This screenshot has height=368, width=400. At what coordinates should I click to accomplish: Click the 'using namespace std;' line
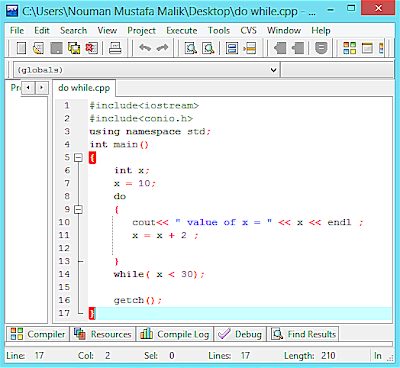(150, 132)
